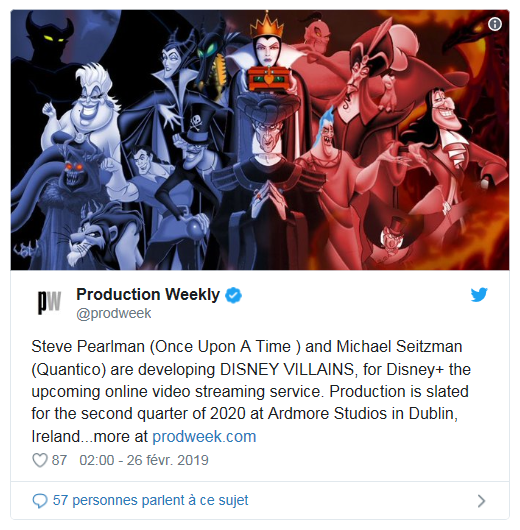Open the @prodweek handle
The width and height of the screenshot is (520, 530).
pyautogui.click(x=114, y=313)
